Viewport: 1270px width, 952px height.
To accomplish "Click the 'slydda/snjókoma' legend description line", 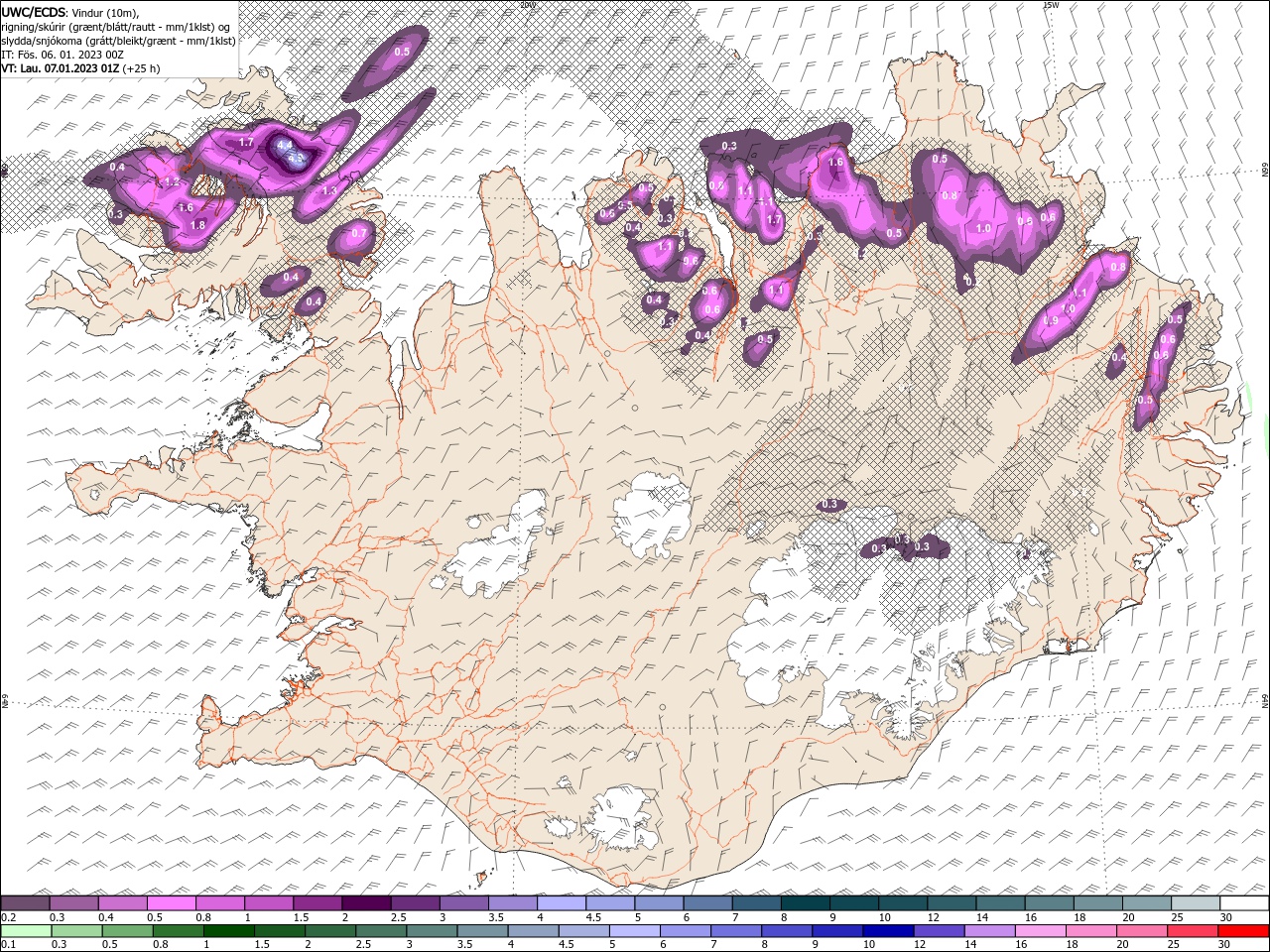I will tap(118, 41).
